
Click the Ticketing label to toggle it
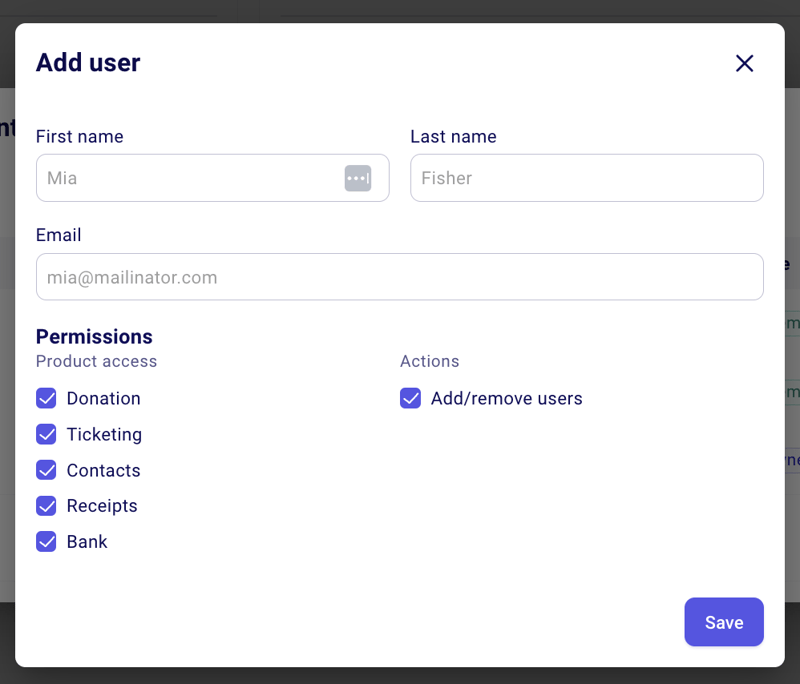[104, 434]
